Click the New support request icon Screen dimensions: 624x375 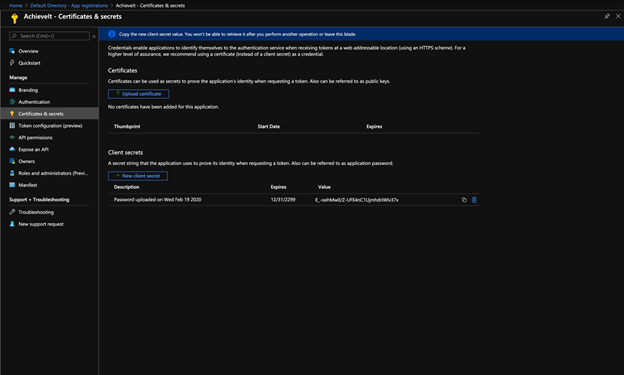pos(12,224)
